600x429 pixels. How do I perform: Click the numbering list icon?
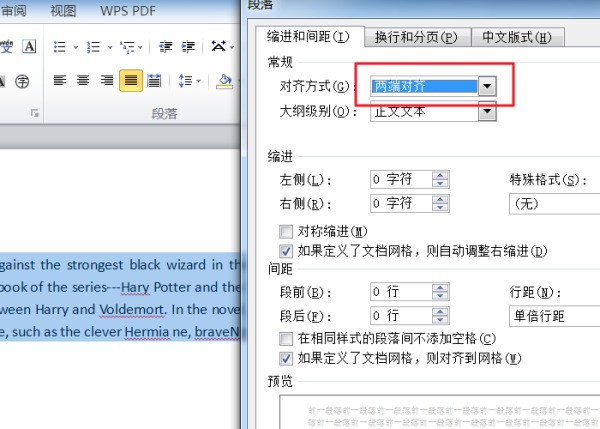point(93,47)
